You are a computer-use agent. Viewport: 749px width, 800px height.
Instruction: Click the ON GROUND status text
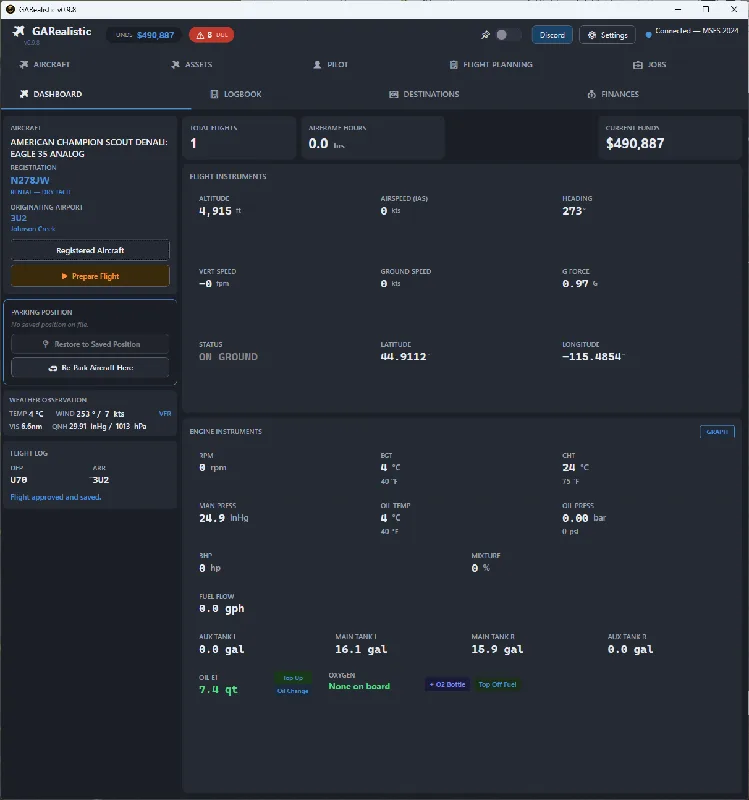228,357
